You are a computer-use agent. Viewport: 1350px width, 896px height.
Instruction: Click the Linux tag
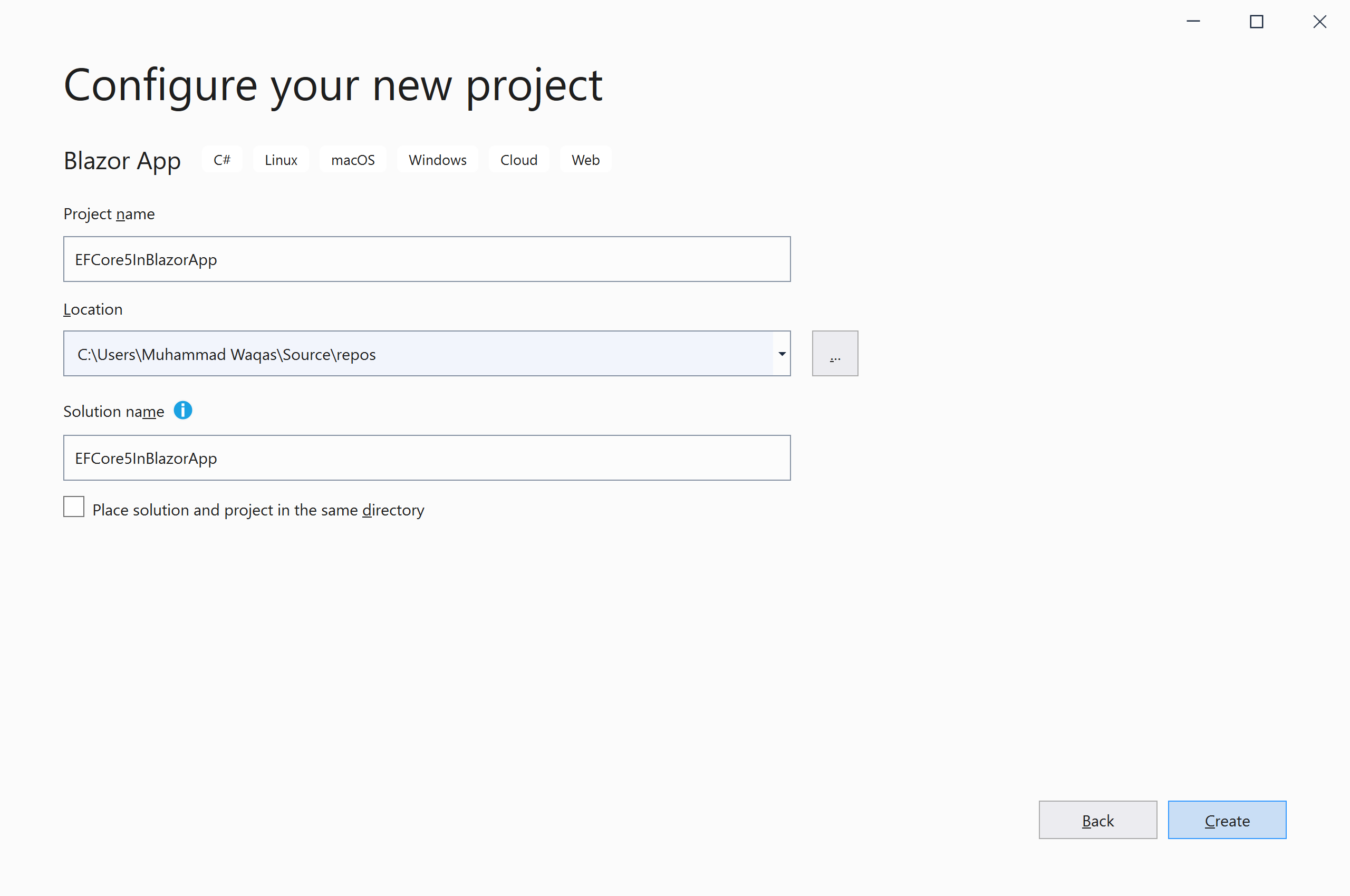[281, 160]
